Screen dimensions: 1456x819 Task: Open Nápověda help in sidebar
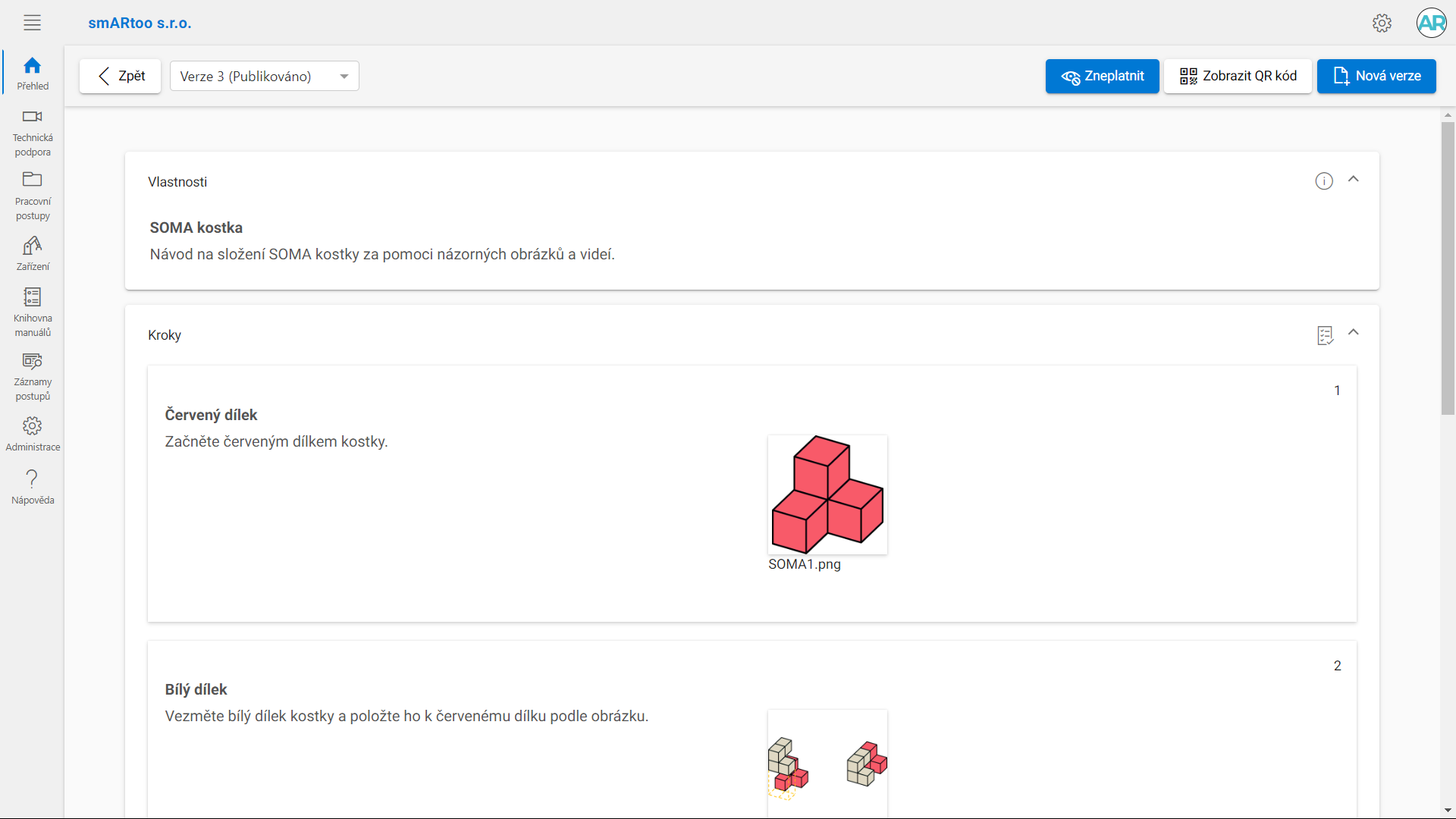(x=33, y=487)
